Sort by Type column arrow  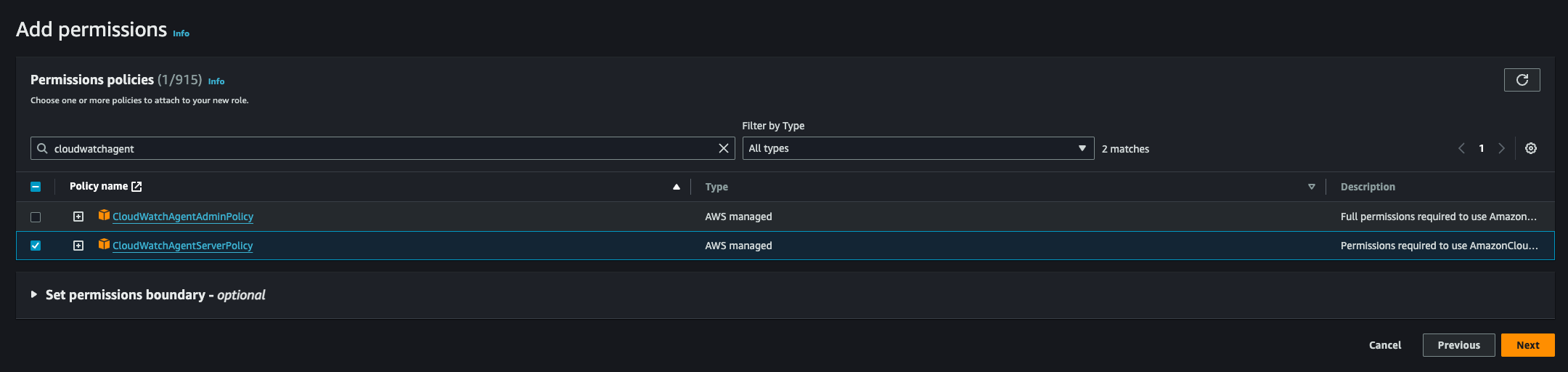click(1311, 187)
